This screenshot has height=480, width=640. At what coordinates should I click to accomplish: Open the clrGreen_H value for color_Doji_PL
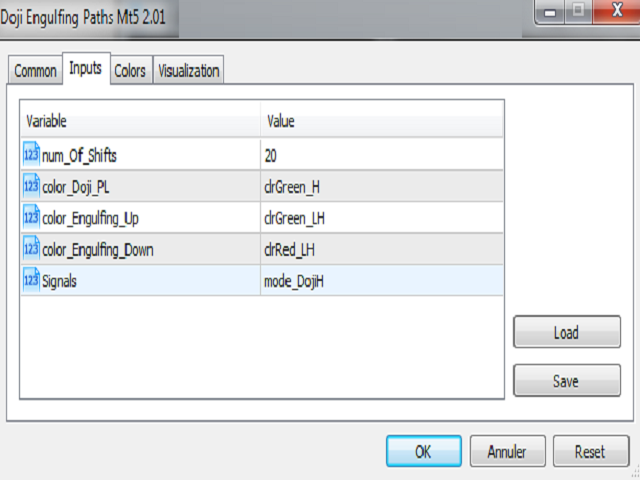click(x=382, y=187)
